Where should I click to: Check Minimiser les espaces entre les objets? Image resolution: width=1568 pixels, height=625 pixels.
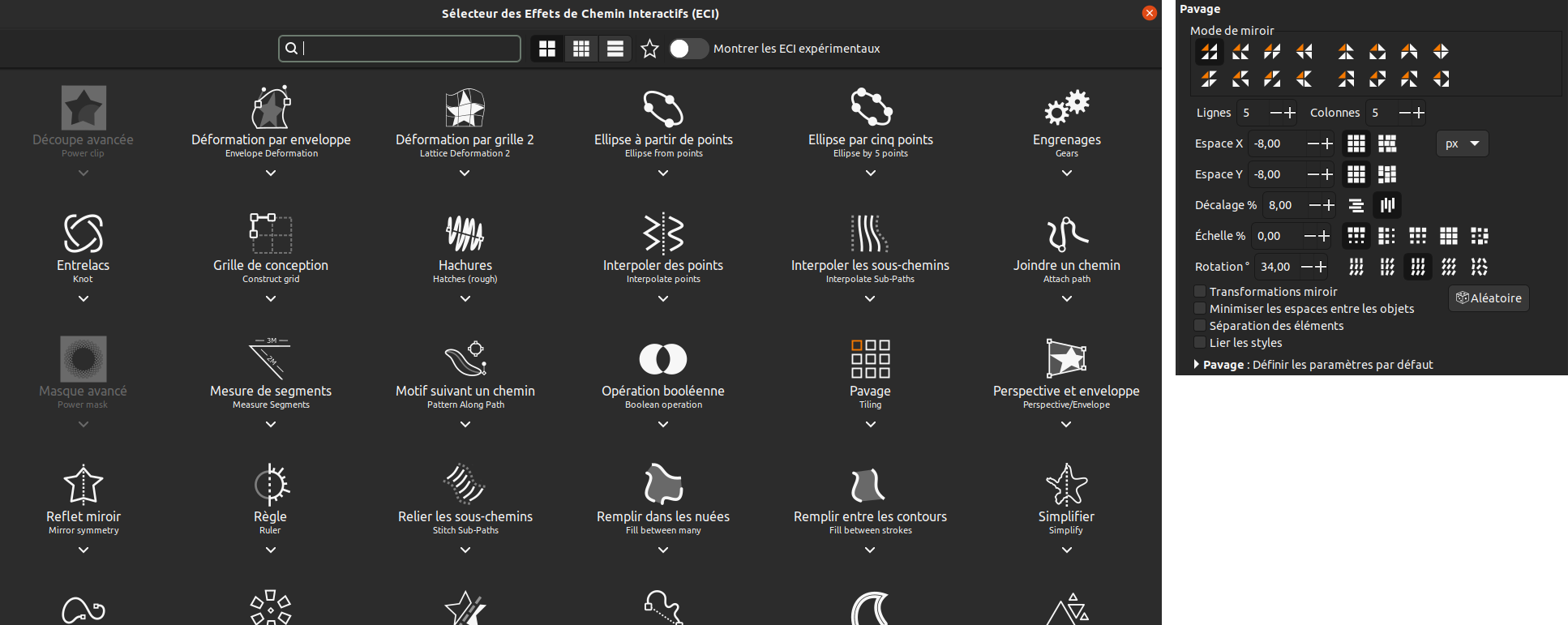[1200, 308]
